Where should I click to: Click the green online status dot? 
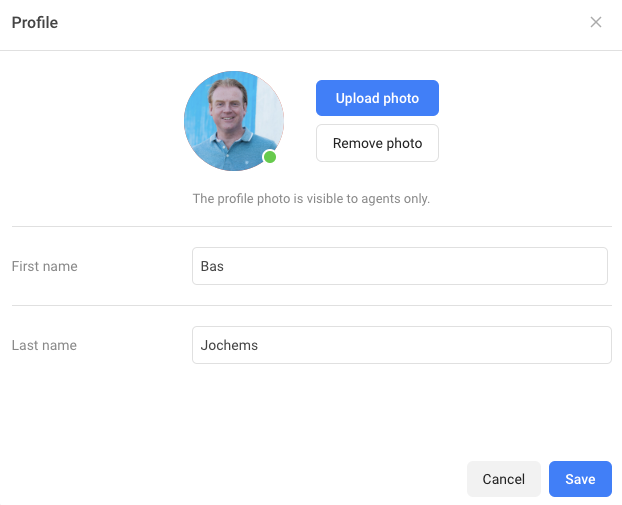tap(270, 157)
